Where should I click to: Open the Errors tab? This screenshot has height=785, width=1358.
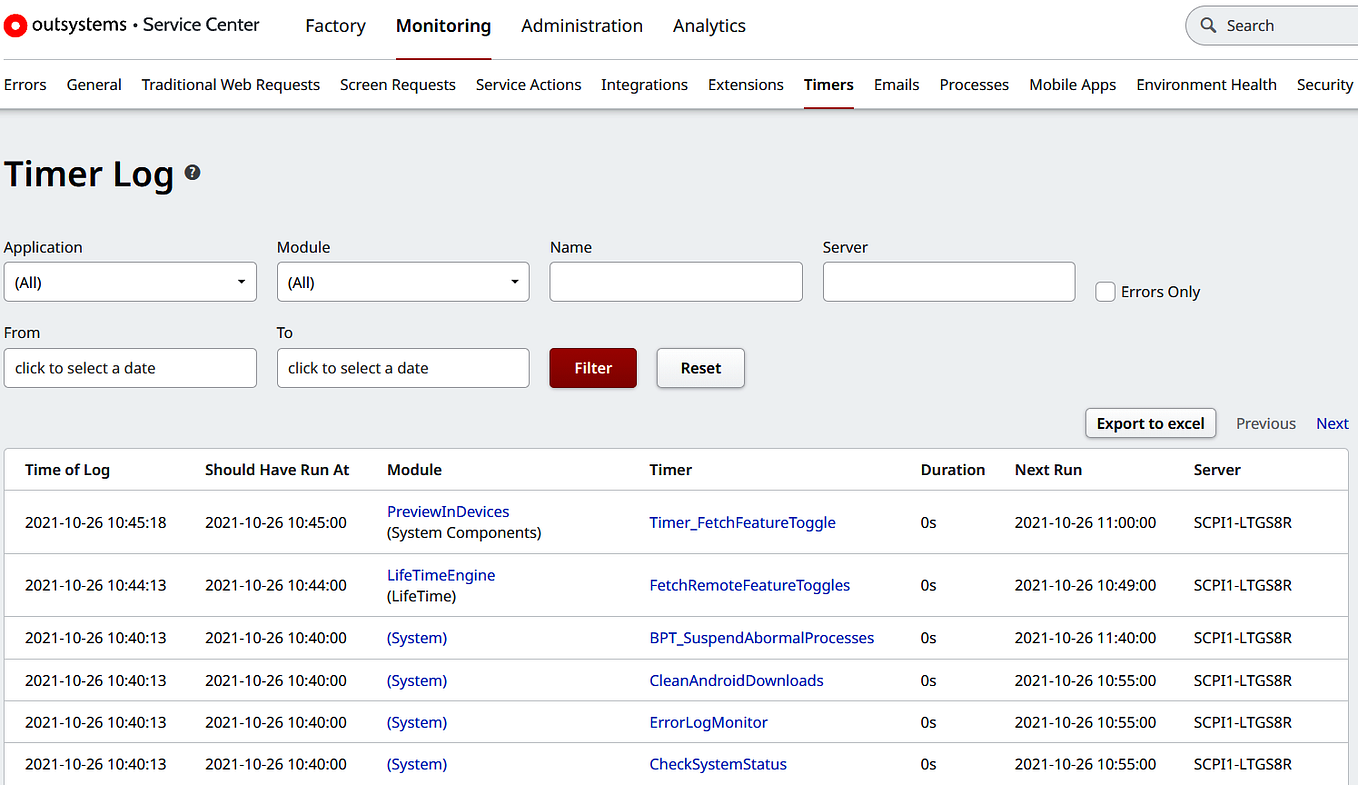(25, 85)
